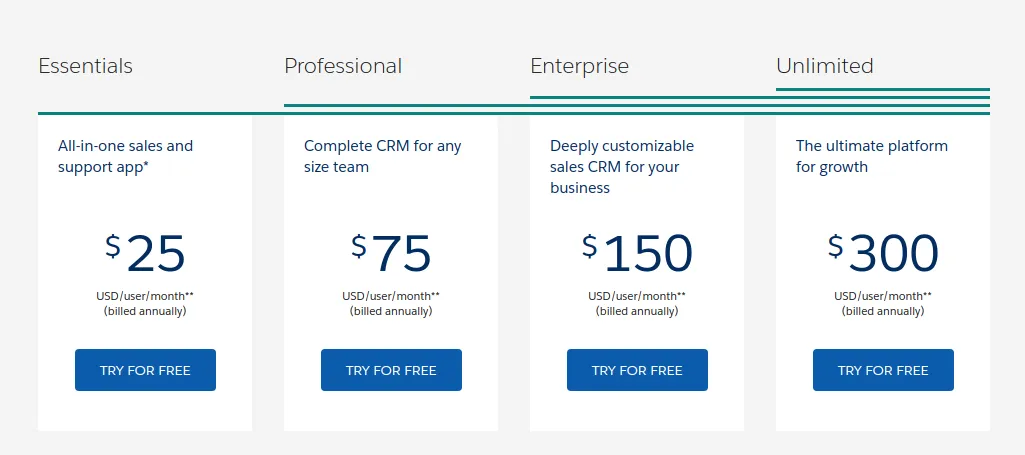1025x455 pixels.
Task: Click "billed annually" text under Unlimited price
Action: point(883,311)
